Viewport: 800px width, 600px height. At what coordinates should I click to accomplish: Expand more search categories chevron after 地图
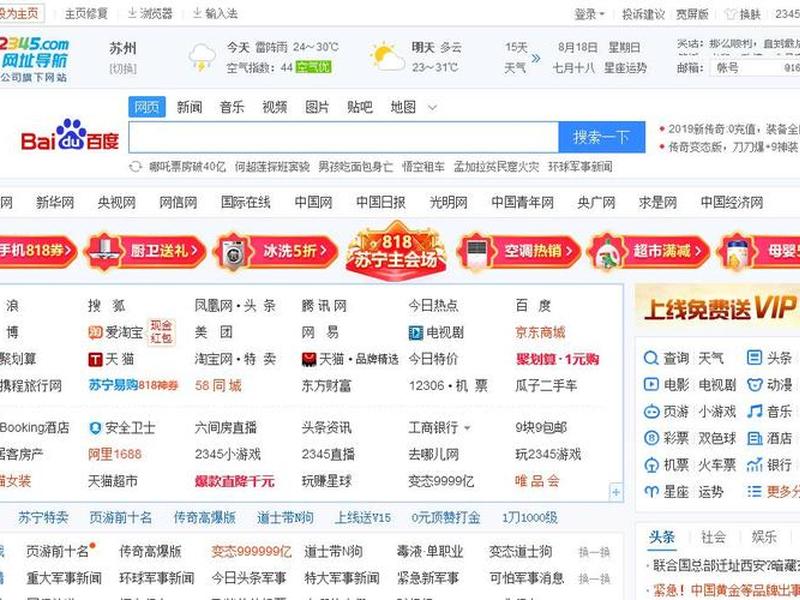pyautogui.click(x=432, y=108)
